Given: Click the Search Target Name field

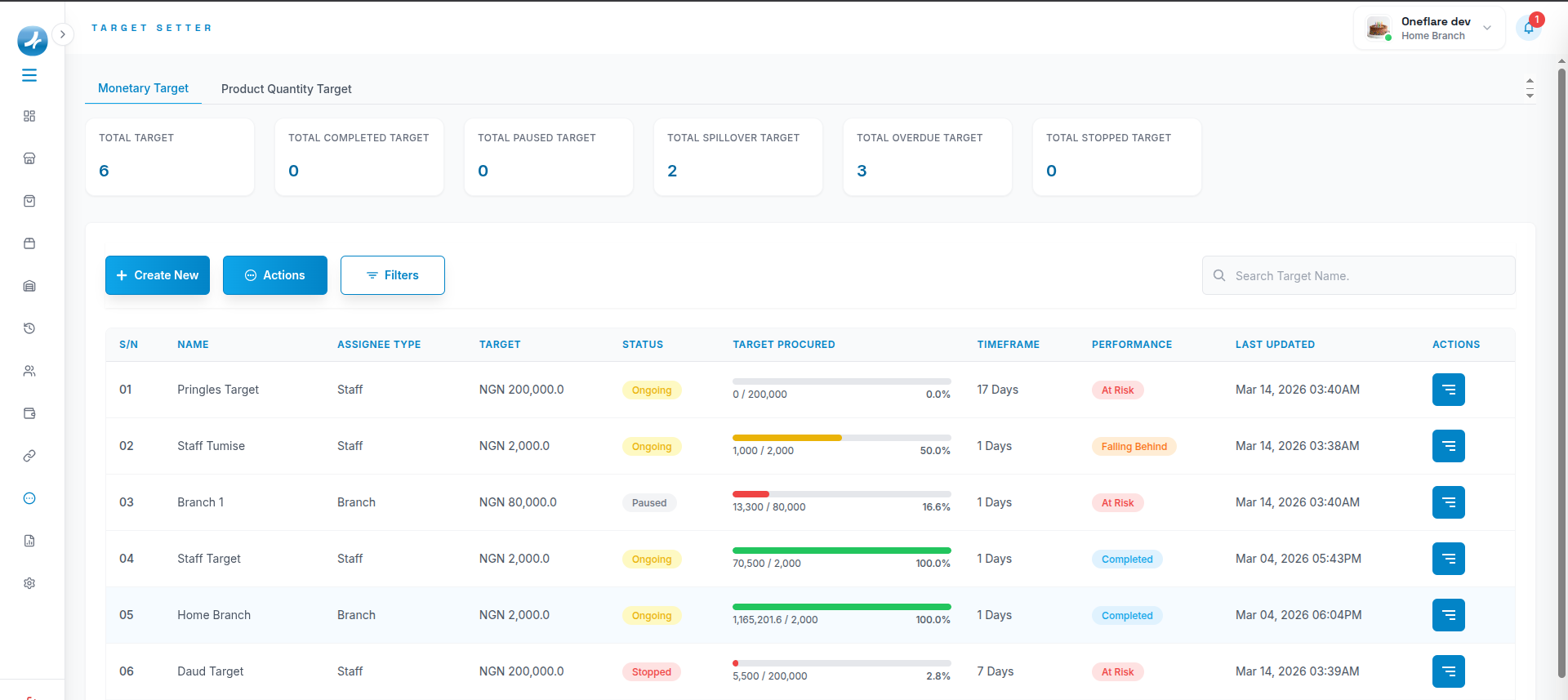Looking at the screenshot, I should point(1359,276).
